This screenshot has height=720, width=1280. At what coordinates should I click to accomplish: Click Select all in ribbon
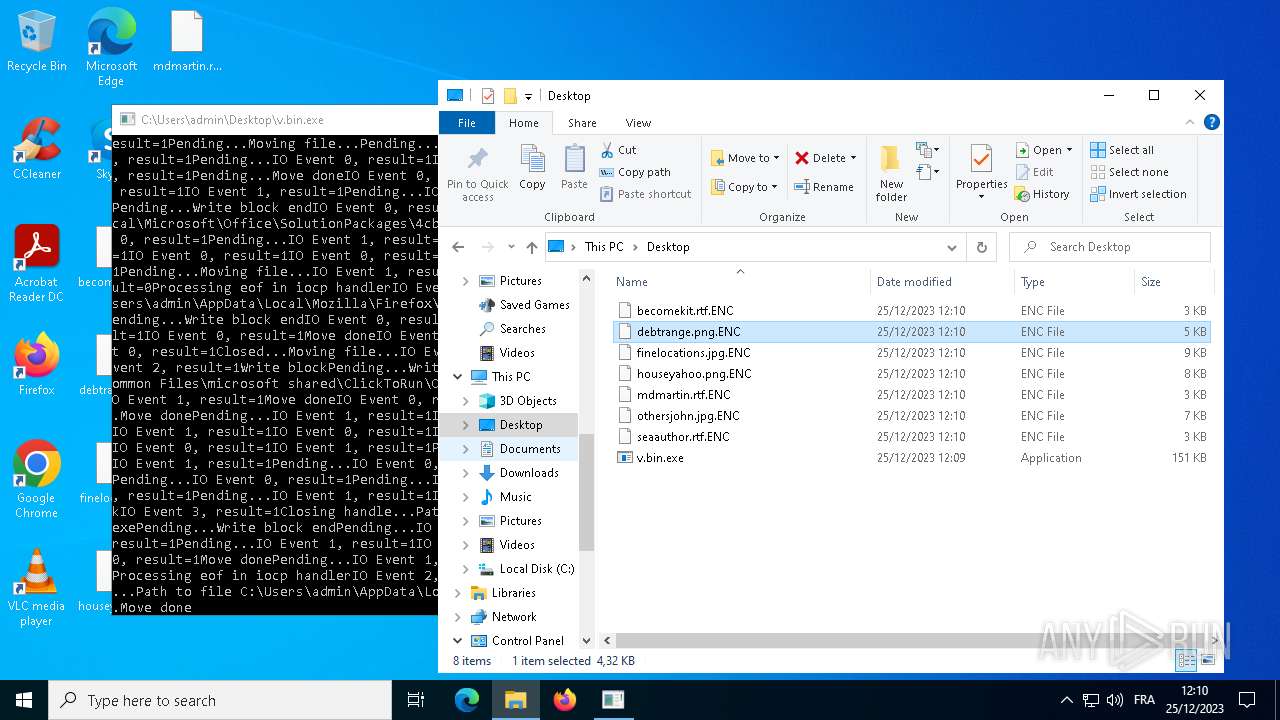coord(1122,150)
